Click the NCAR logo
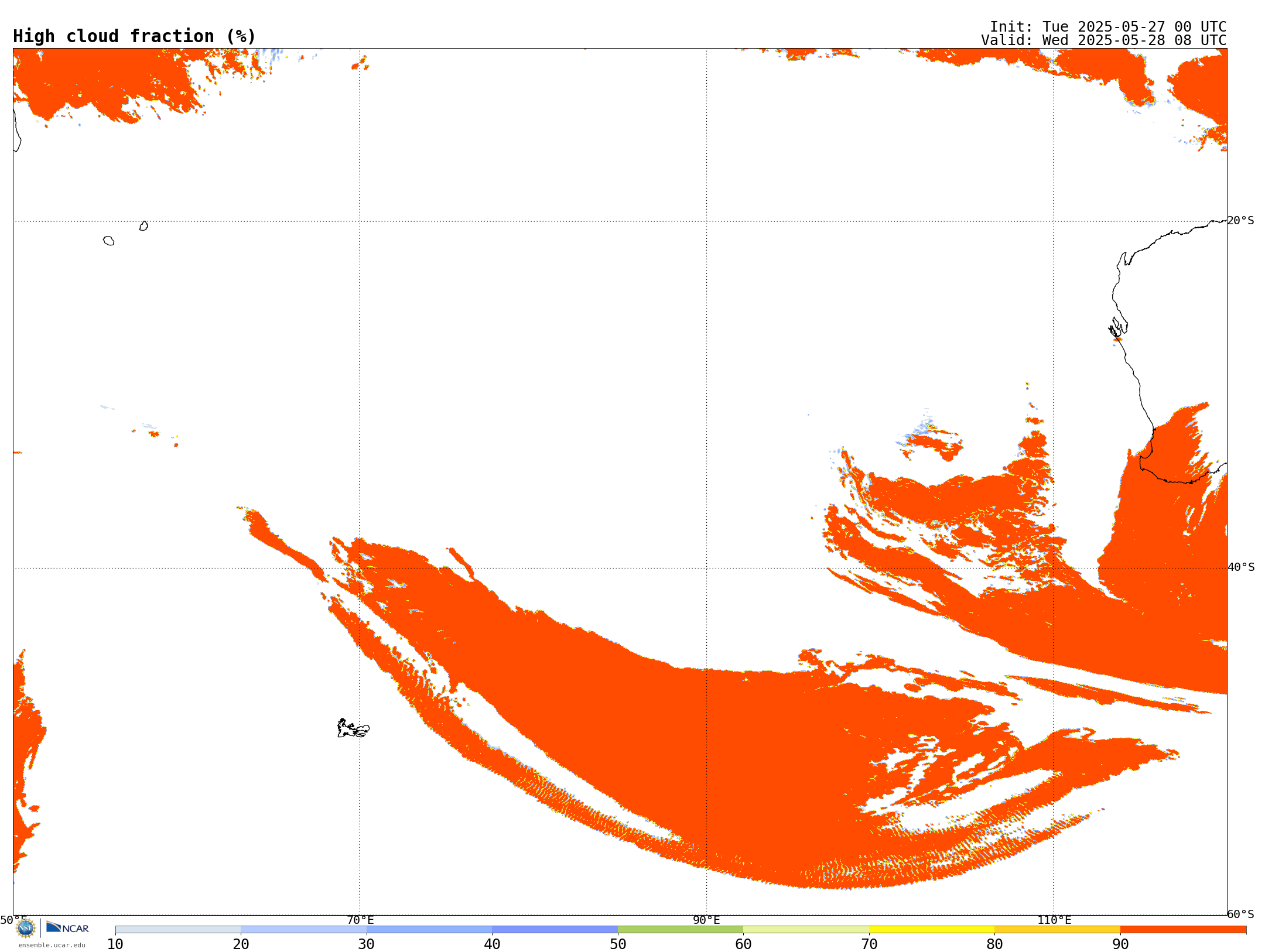Screen dimensions: 1265x952 (x=67, y=927)
